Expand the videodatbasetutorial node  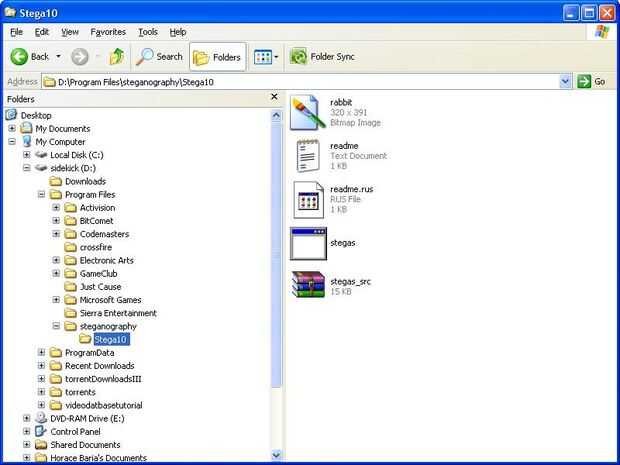(42, 405)
